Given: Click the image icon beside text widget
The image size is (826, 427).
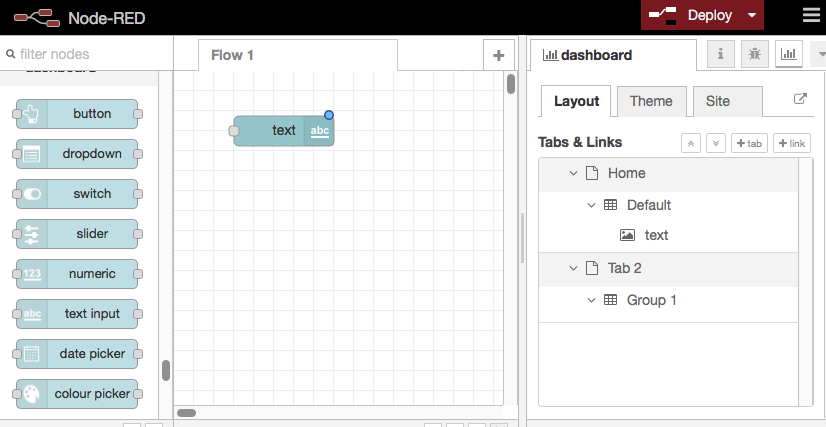Looking at the screenshot, I should click(x=627, y=235).
